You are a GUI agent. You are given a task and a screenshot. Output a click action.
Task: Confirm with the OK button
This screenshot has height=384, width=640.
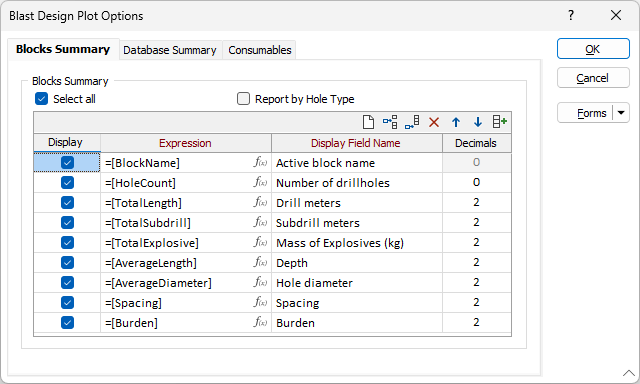593,49
